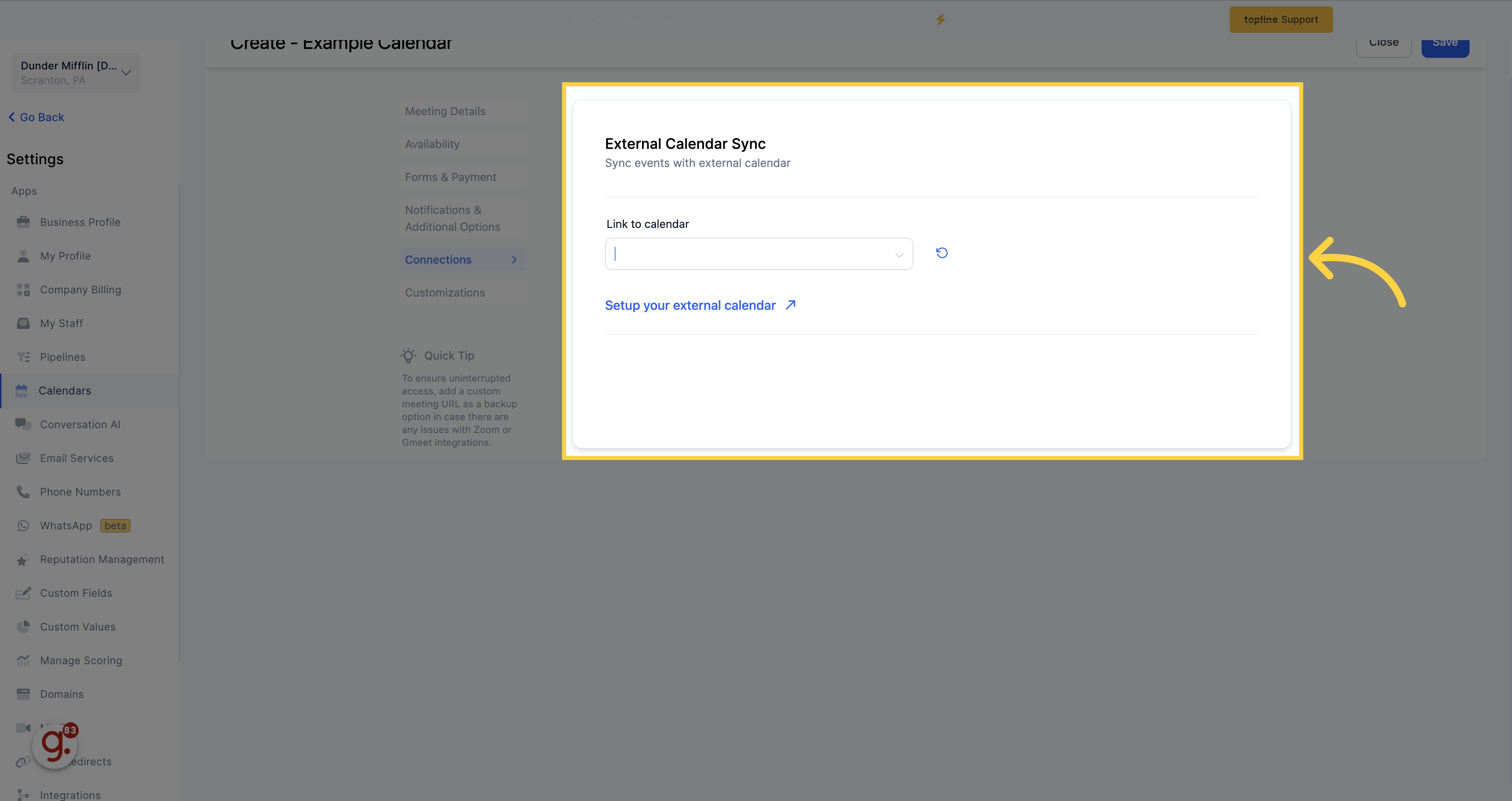Open Phone Numbers settings
The height and width of the screenshot is (801, 1512).
pos(80,492)
